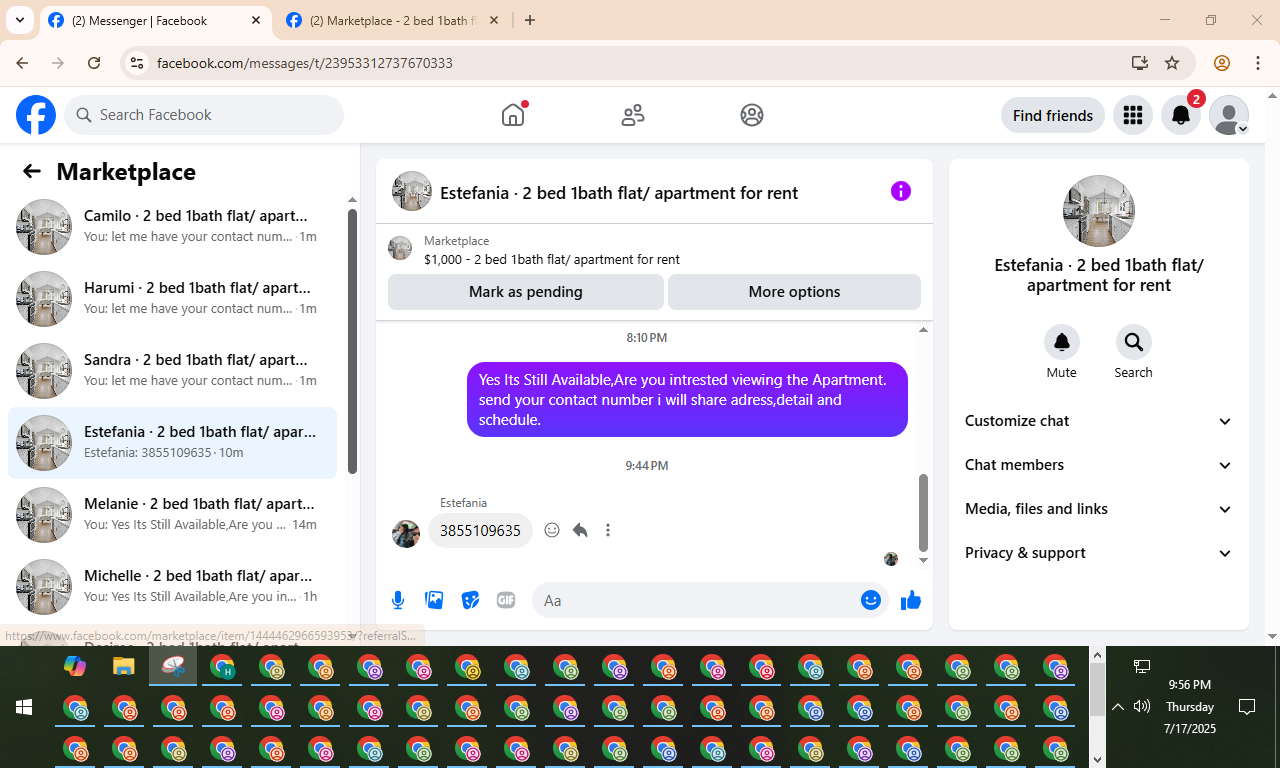
Task: Select the Estefania conversation in the list
Action: click(172, 443)
